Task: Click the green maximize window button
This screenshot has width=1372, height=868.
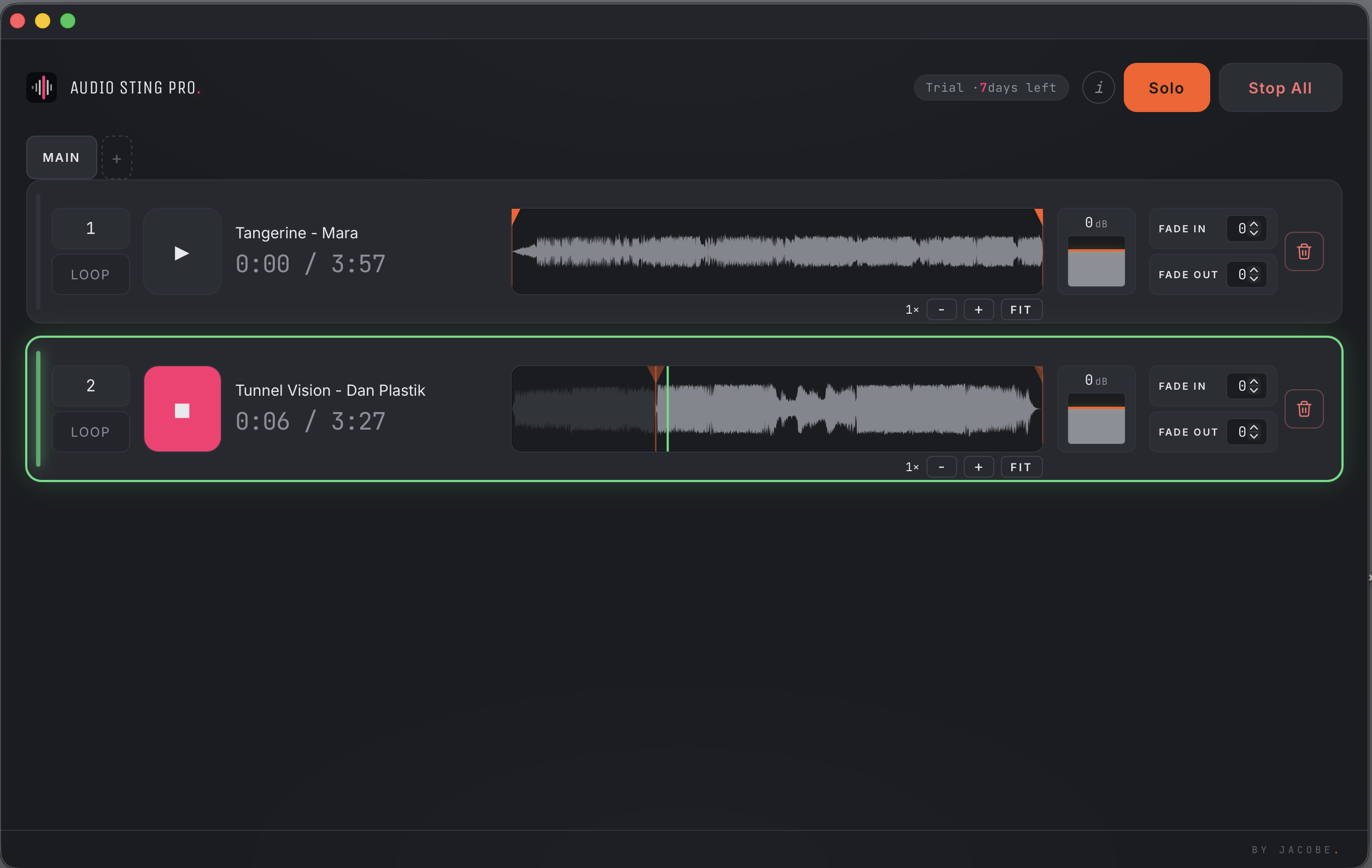Action: click(x=68, y=21)
